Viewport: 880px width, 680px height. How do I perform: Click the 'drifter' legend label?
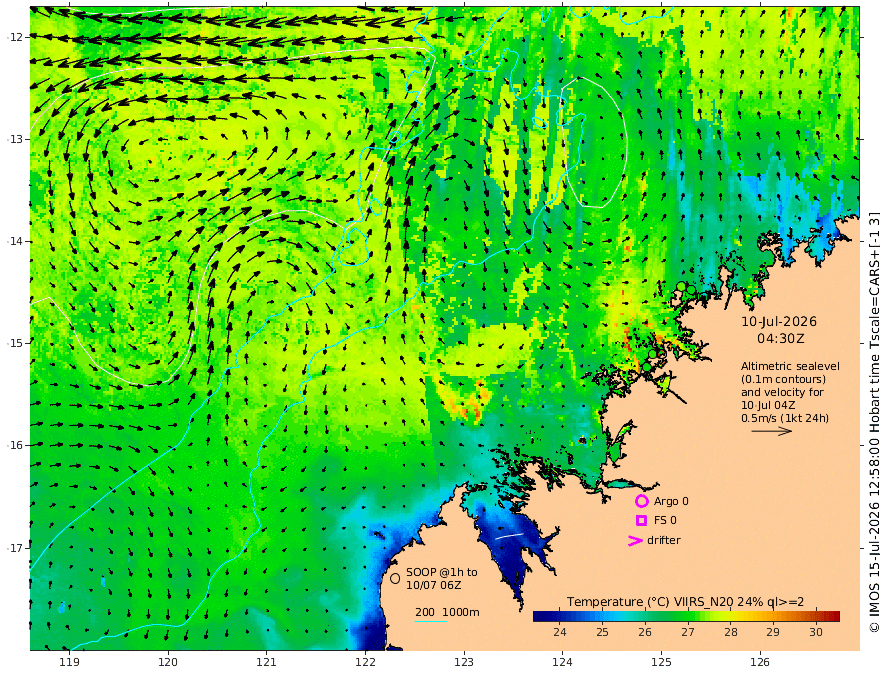(x=664, y=540)
